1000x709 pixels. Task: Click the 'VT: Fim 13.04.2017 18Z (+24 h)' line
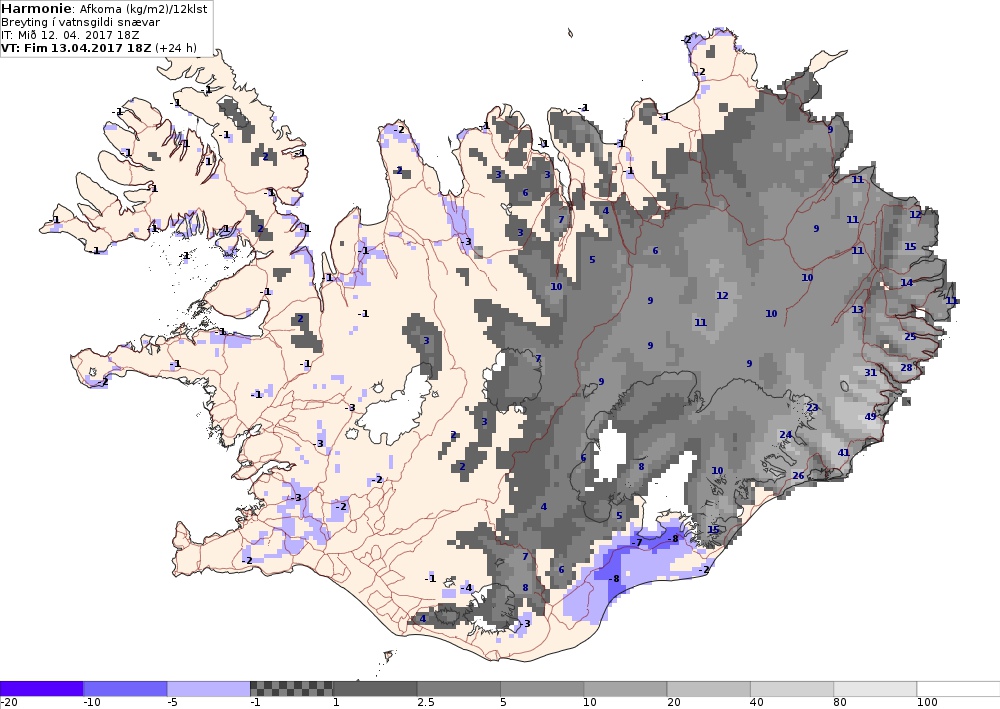pyautogui.click(x=99, y=48)
